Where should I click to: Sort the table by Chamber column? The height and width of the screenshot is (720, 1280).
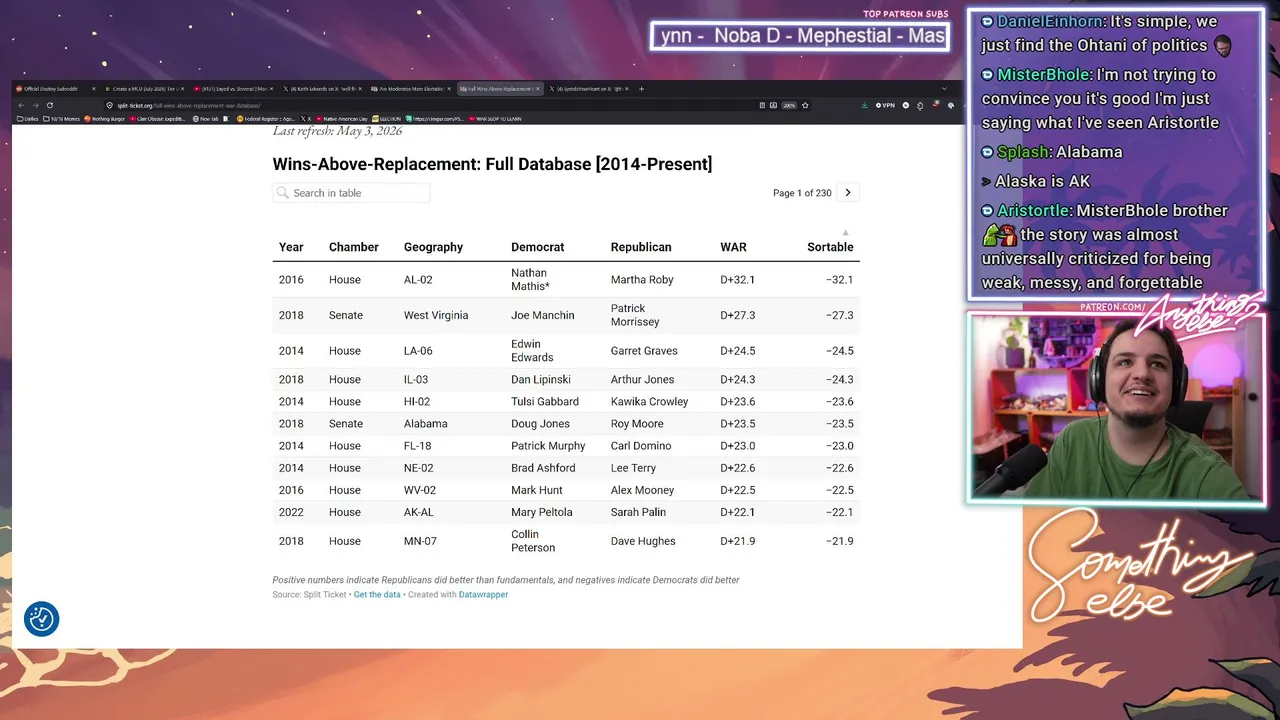click(354, 247)
